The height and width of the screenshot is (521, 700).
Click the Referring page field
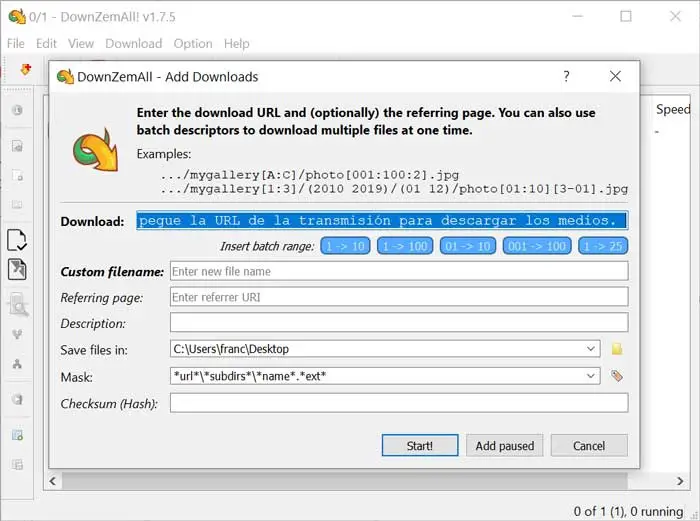point(399,297)
